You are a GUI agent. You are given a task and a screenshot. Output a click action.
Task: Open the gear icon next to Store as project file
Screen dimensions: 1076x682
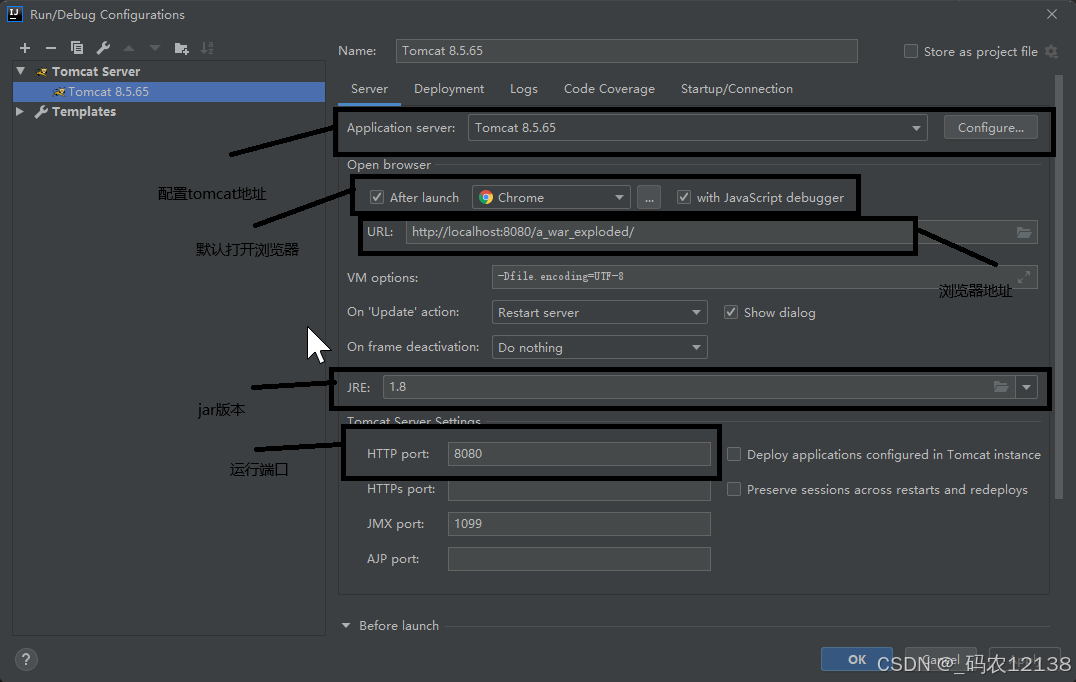[1051, 51]
